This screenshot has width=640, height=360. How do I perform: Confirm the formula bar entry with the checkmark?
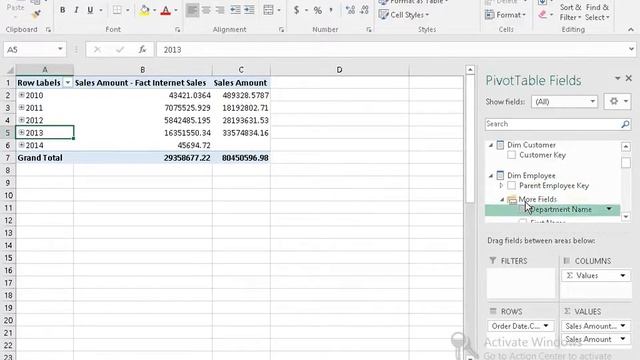tap(120, 50)
